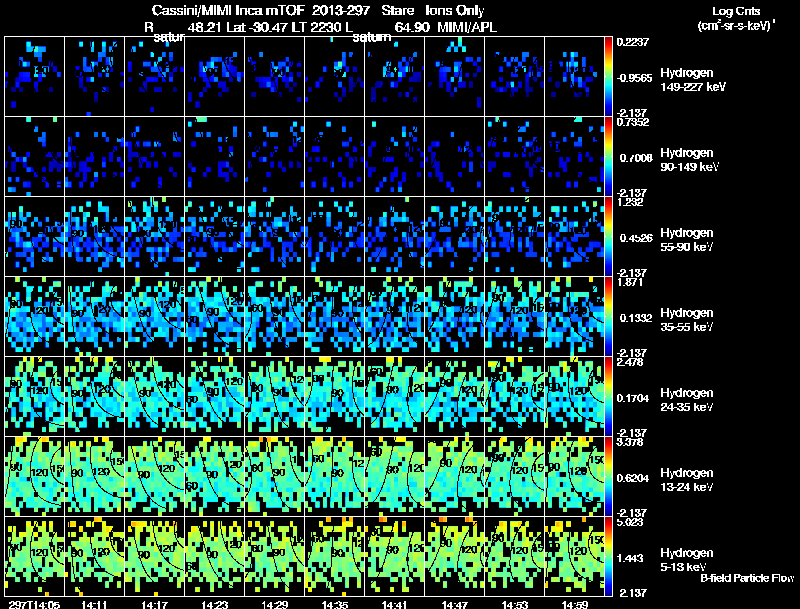Select the 14:23 panel in the 35-55 keV row
Screen dimensions: 800x609
(x=215, y=316)
